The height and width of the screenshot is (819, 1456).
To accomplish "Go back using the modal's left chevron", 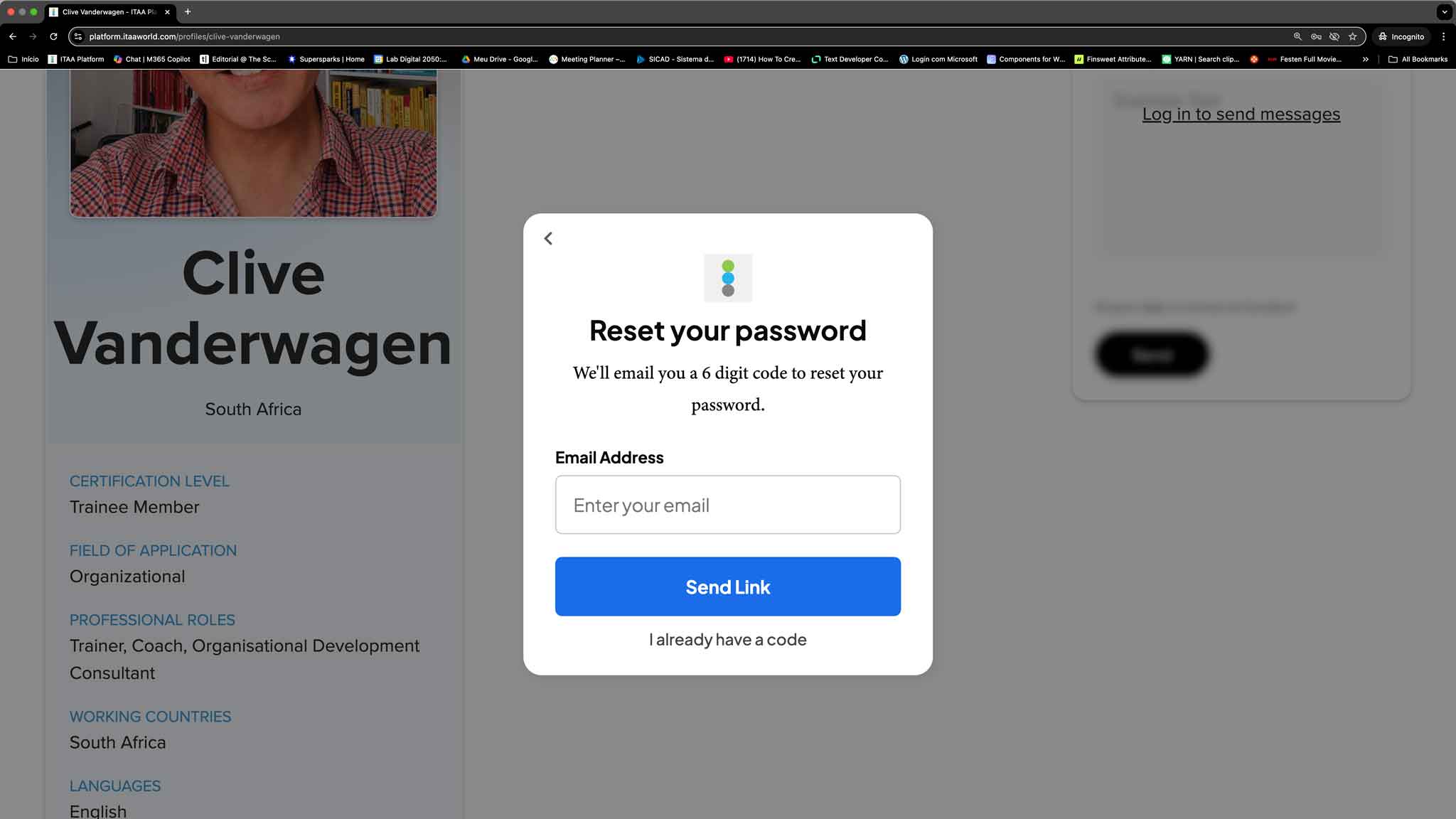I will click(x=548, y=239).
